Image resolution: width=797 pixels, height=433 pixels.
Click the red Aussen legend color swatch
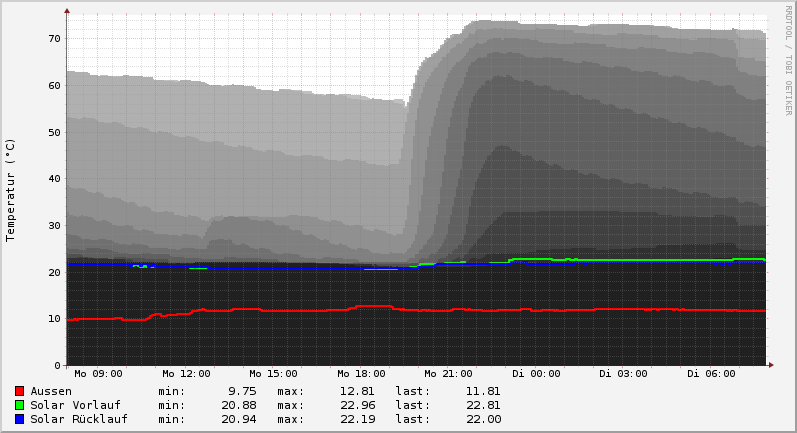click(x=20, y=391)
